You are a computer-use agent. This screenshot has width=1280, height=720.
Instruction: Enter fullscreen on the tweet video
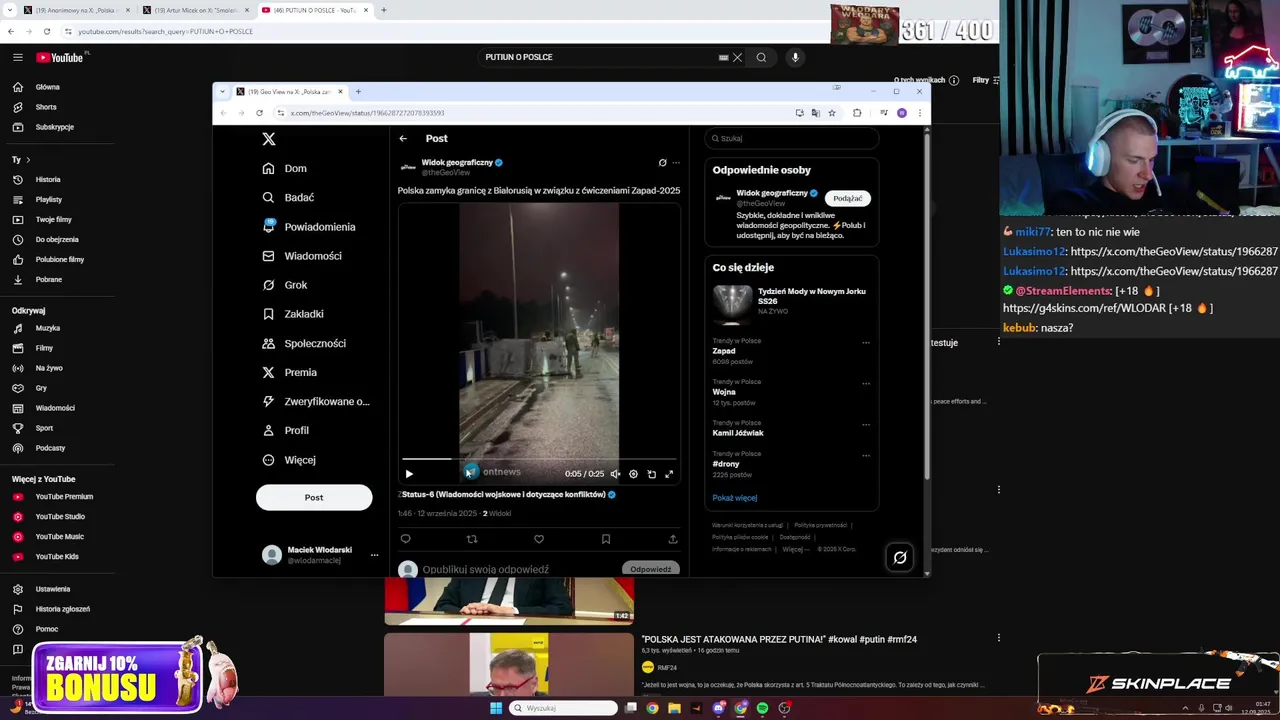click(x=669, y=474)
